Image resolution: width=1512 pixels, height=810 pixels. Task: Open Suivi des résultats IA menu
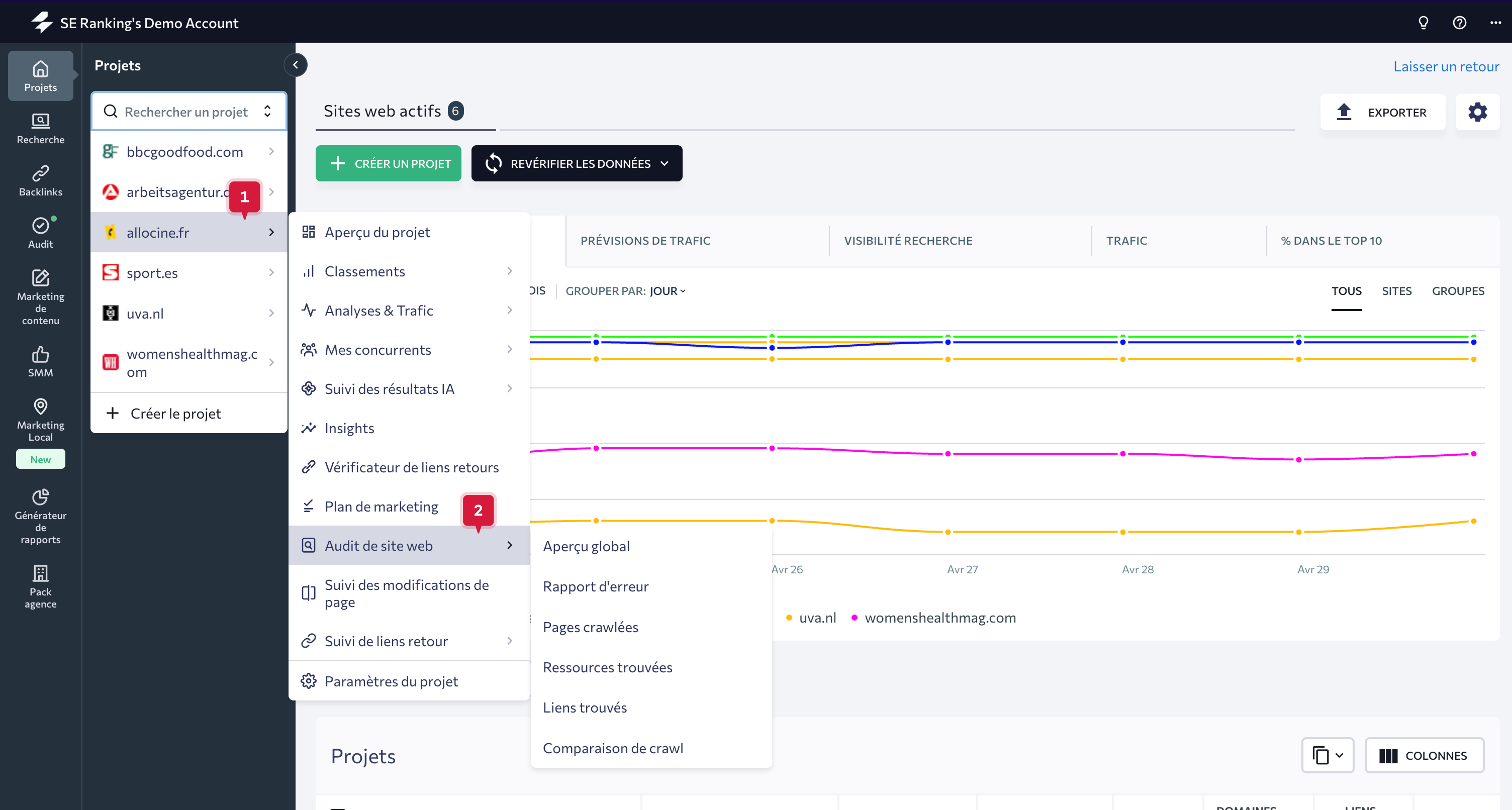click(x=409, y=388)
